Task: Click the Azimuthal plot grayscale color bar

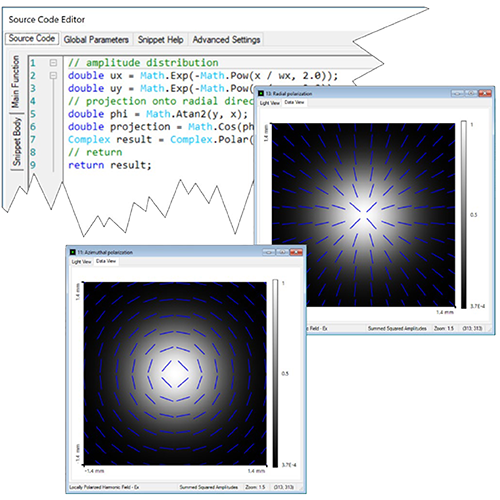Action: tap(275, 373)
